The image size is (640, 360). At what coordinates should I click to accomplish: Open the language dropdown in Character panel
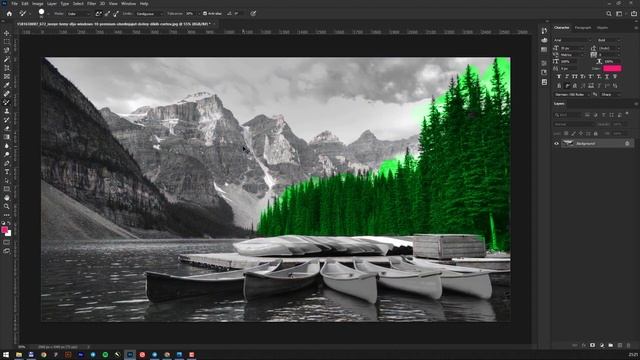(x=571, y=94)
